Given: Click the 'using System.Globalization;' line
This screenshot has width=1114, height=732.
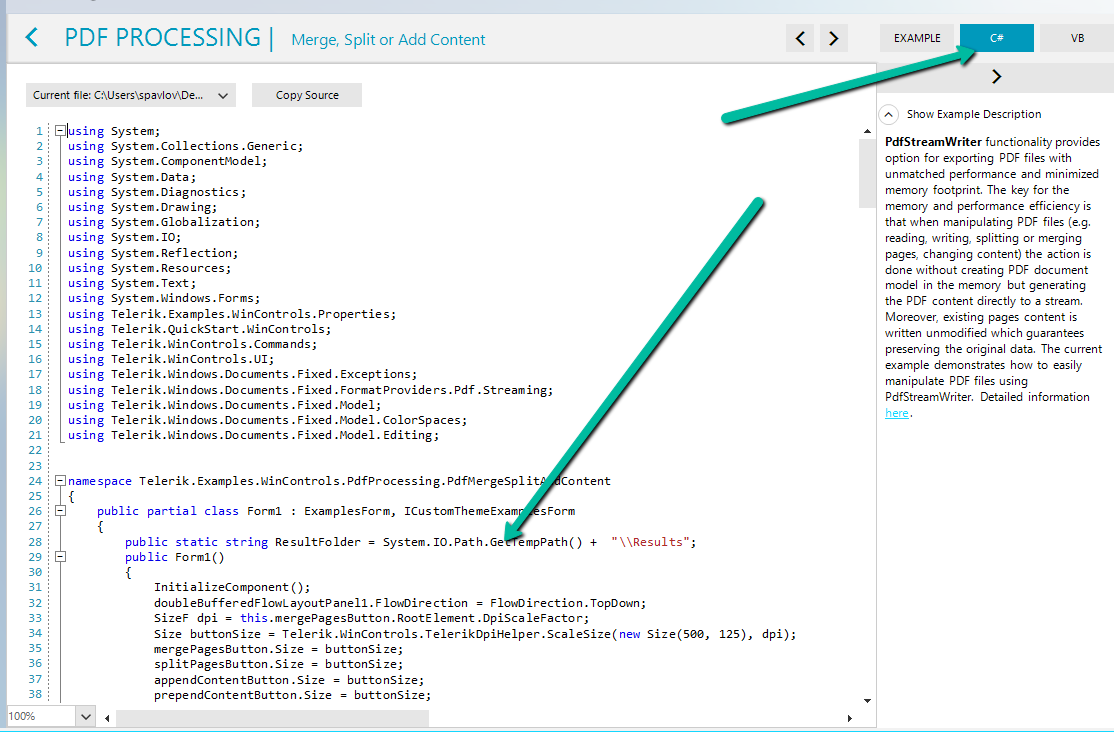Looking at the screenshot, I should [x=164, y=222].
